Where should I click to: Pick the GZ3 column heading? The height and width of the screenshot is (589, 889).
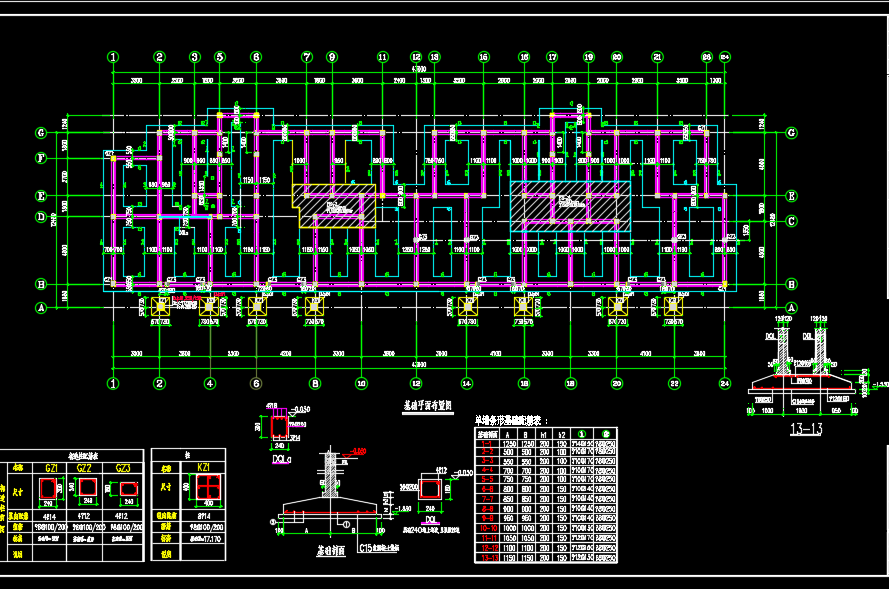[122, 468]
